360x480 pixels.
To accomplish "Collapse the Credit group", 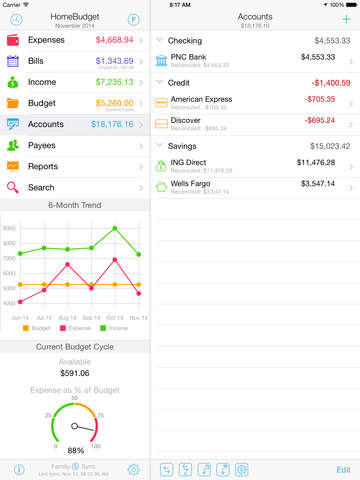I will coord(160,82).
